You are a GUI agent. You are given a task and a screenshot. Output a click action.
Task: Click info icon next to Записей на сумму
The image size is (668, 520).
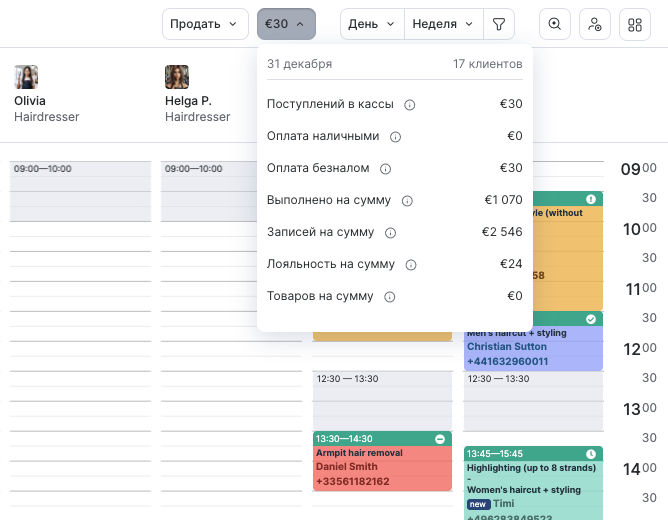point(391,232)
